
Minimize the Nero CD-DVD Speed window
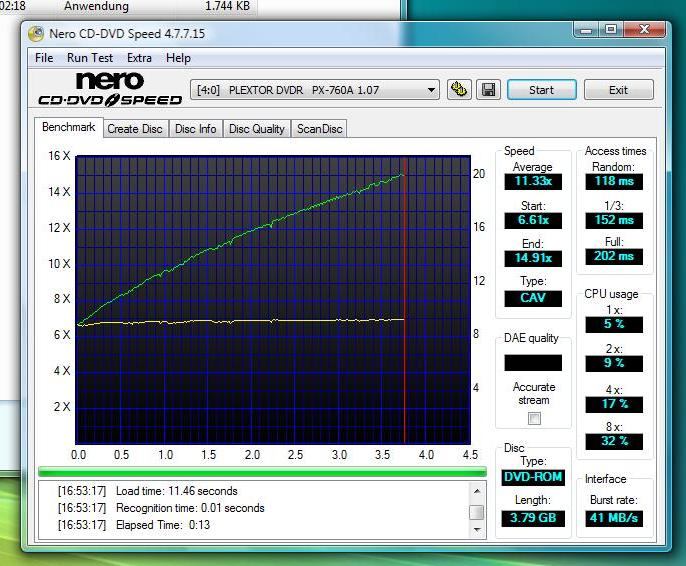click(586, 30)
